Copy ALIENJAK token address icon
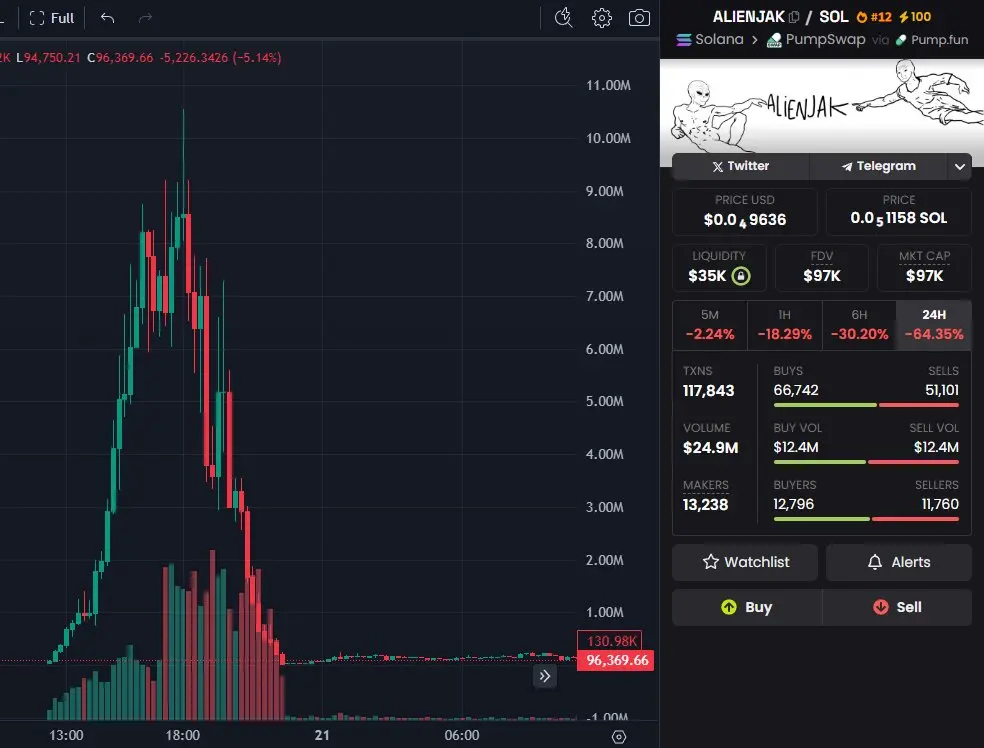The width and height of the screenshot is (984, 748). 794,17
